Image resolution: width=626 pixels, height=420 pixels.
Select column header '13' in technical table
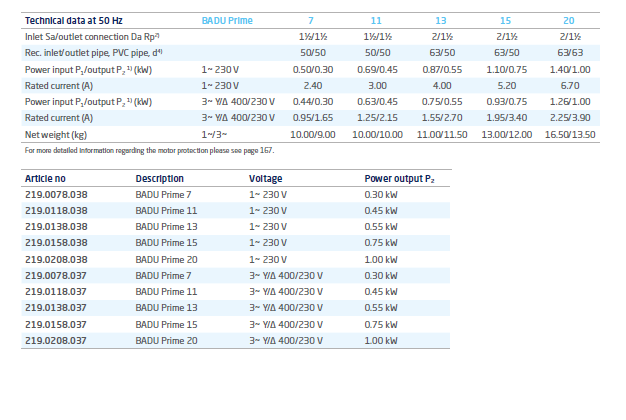point(441,21)
